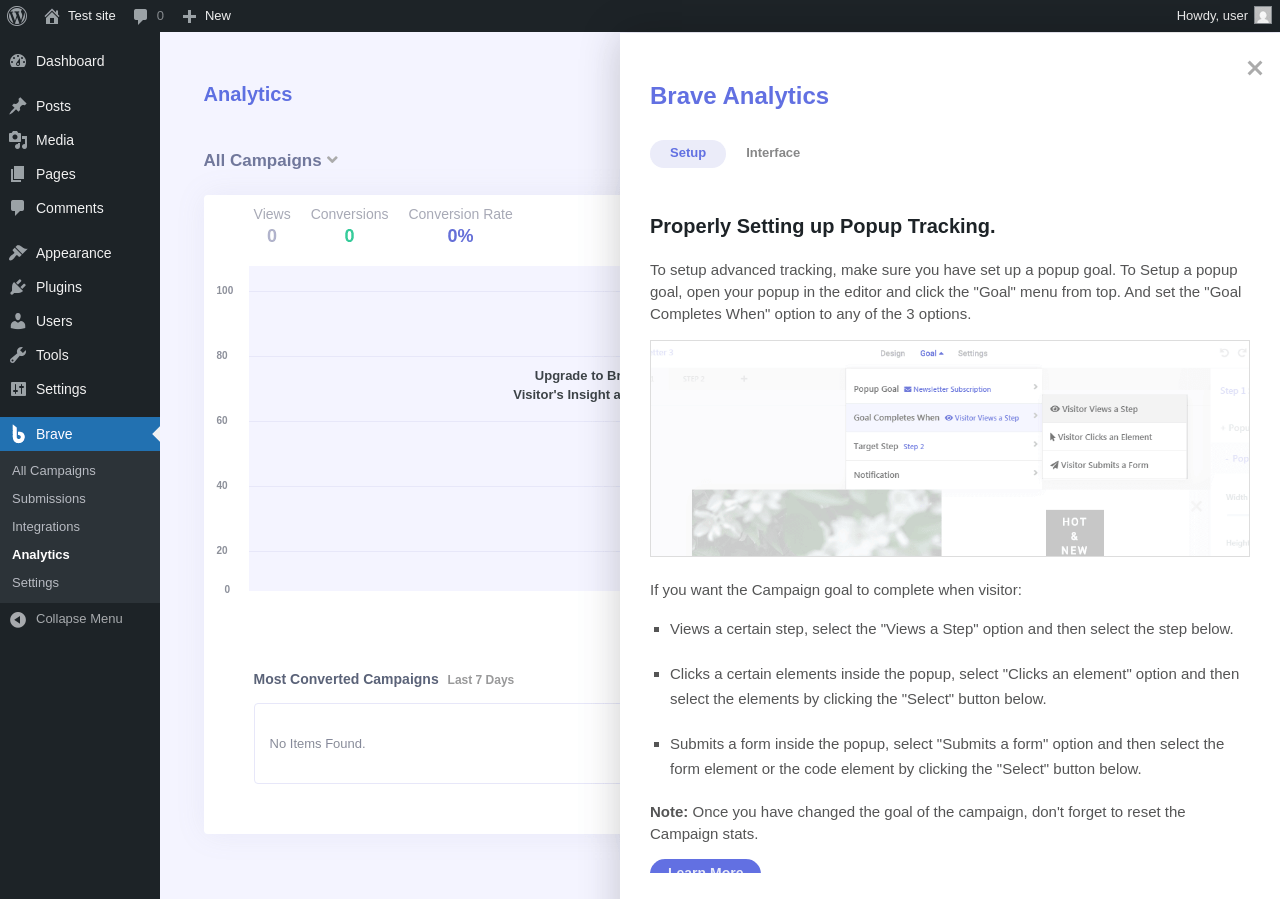Click the popup goal tutorial screenshot
This screenshot has width=1280, height=899.
click(949, 448)
